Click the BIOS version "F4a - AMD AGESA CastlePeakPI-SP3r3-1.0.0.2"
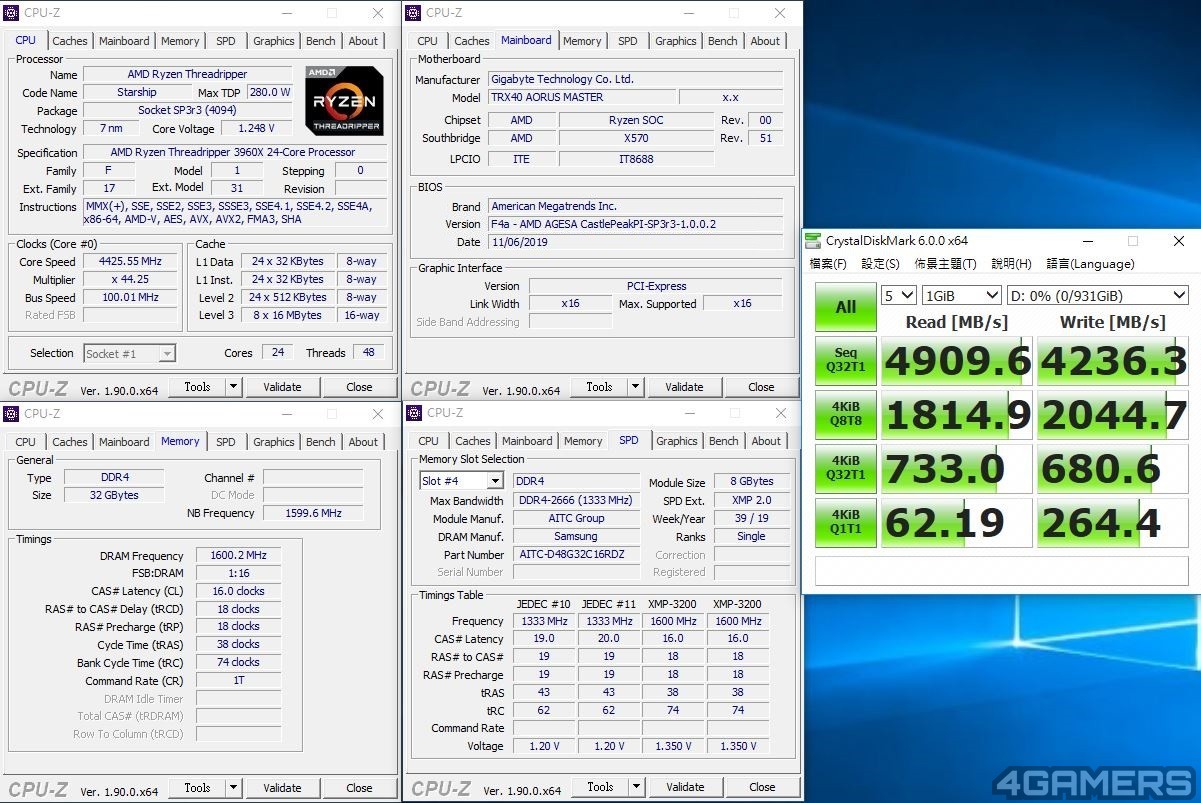 [635, 224]
